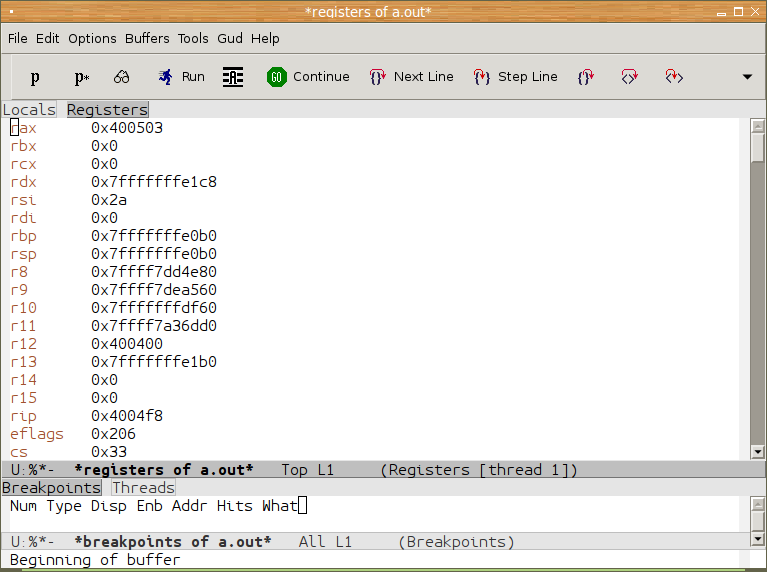Click scroll-up arrow of registers scrollbar
The image size is (767, 572).
click(x=757, y=126)
